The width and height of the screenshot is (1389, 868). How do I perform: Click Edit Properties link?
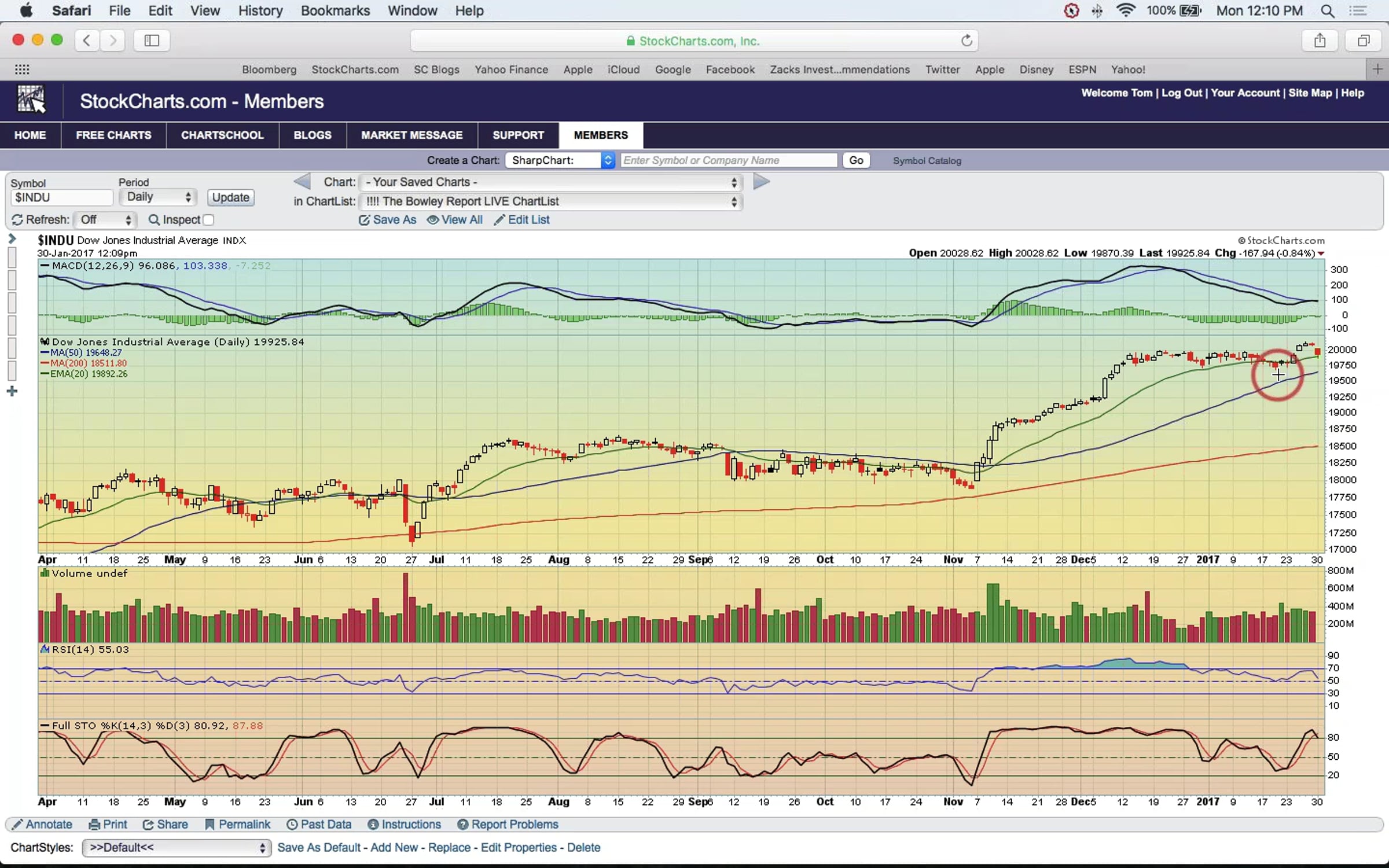tap(519, 848)
